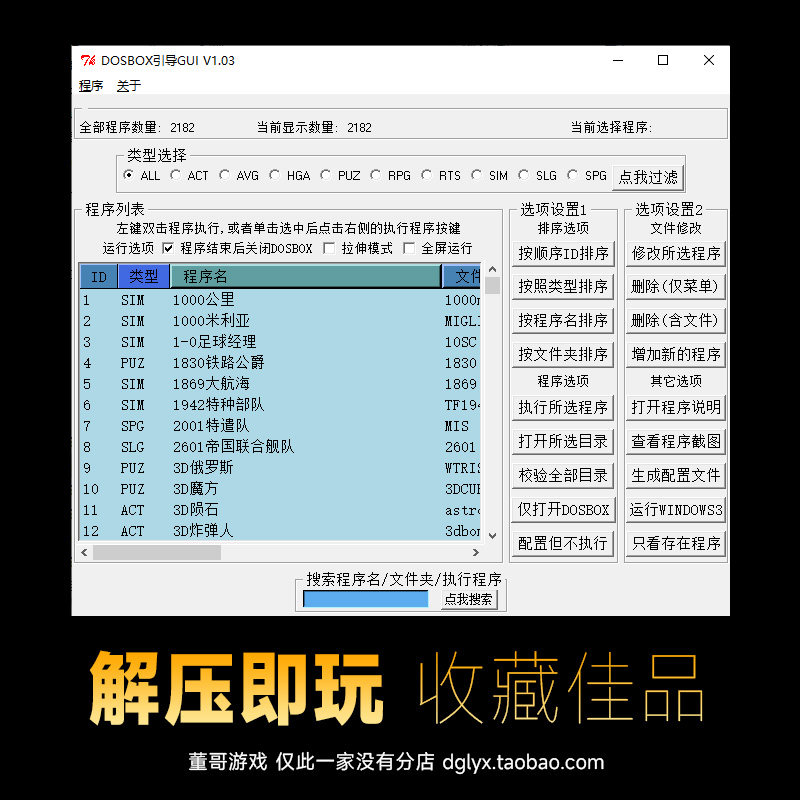Viewport: 800px width, 800px height.
Task: Sort games by 按文件夹排序
Action: pos(563,354)
